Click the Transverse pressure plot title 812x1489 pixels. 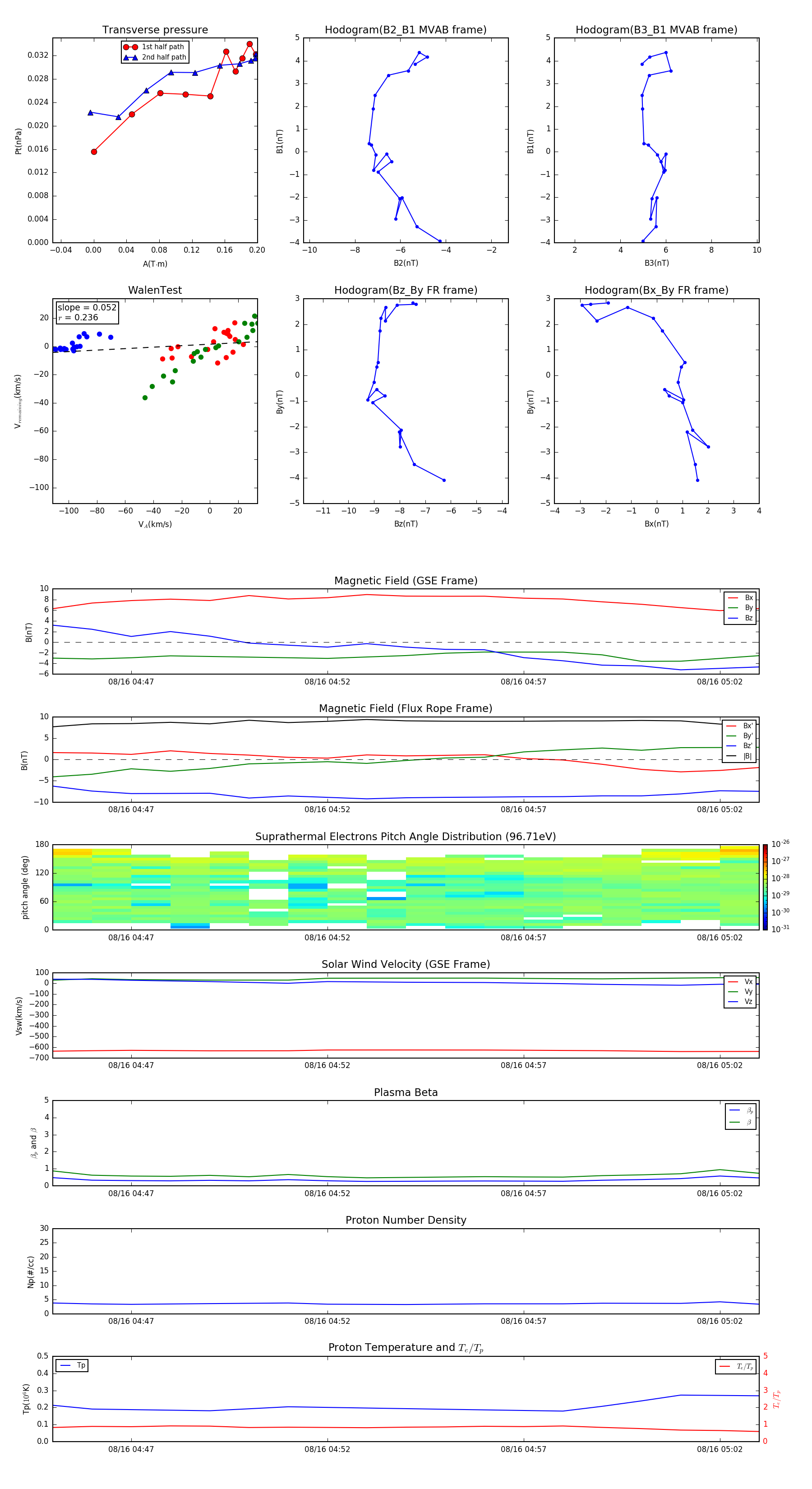[155, 30]
